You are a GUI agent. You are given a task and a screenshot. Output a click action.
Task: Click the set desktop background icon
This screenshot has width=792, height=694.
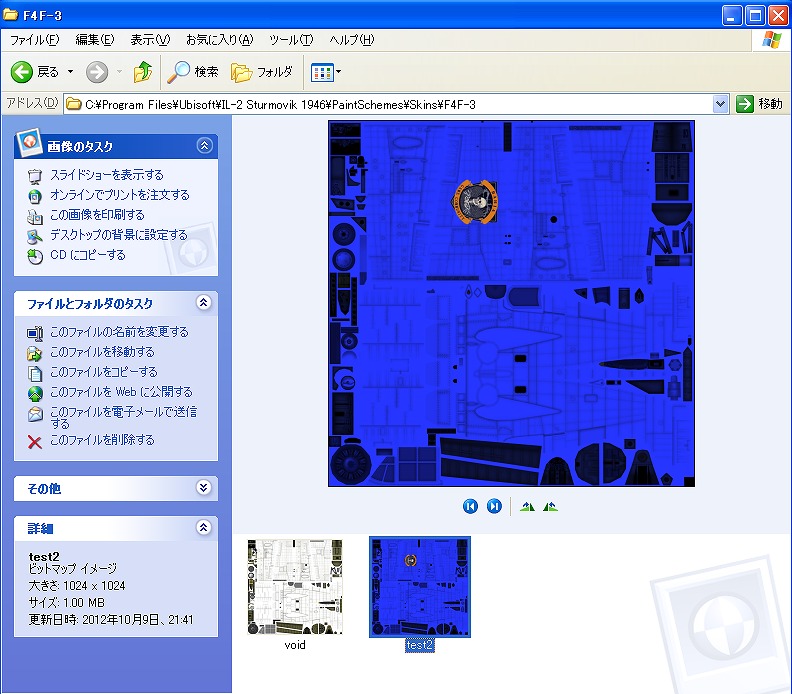(34, 236)
